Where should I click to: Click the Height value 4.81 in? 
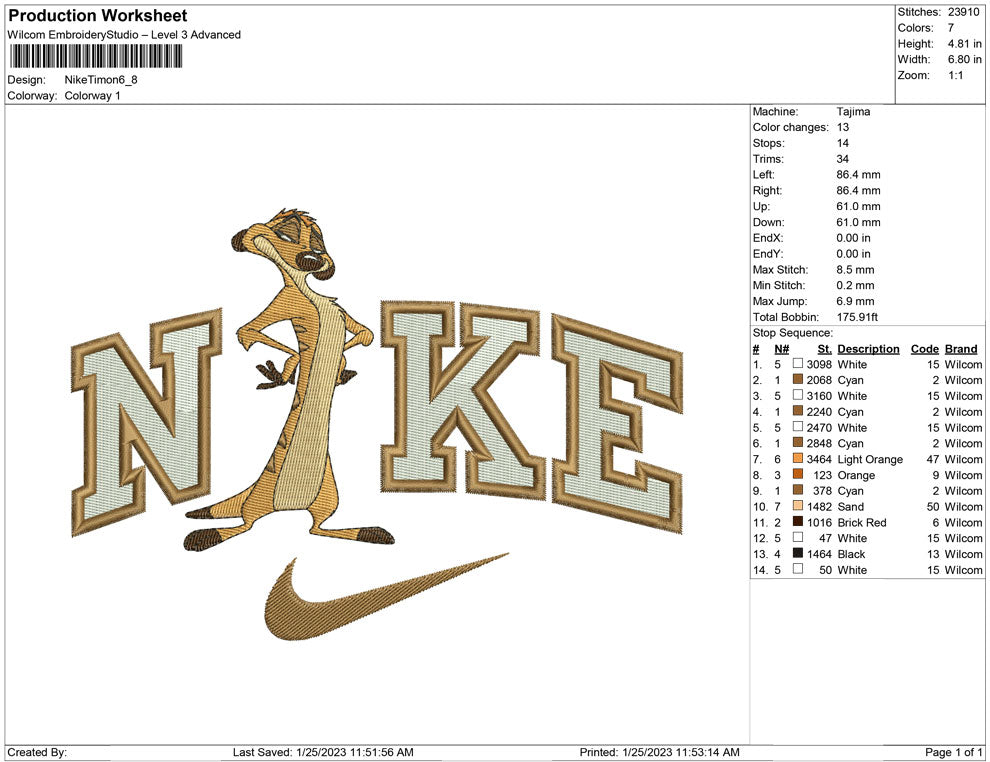pos(964,44)
